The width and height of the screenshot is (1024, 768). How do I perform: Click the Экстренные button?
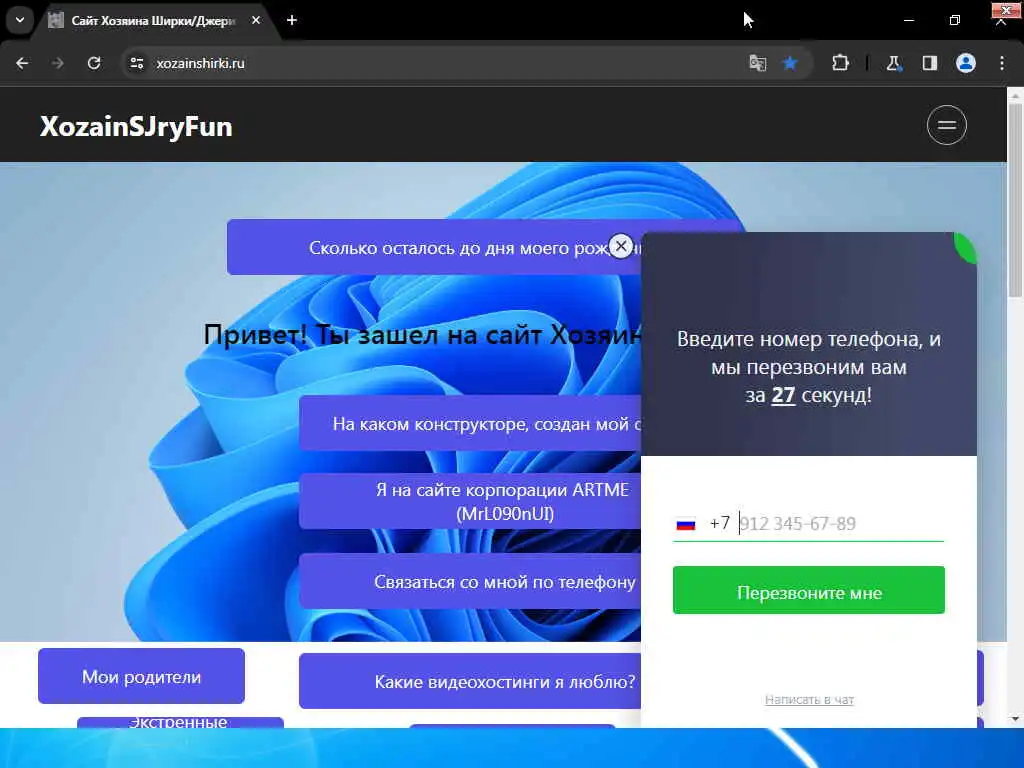pos(180,722)
